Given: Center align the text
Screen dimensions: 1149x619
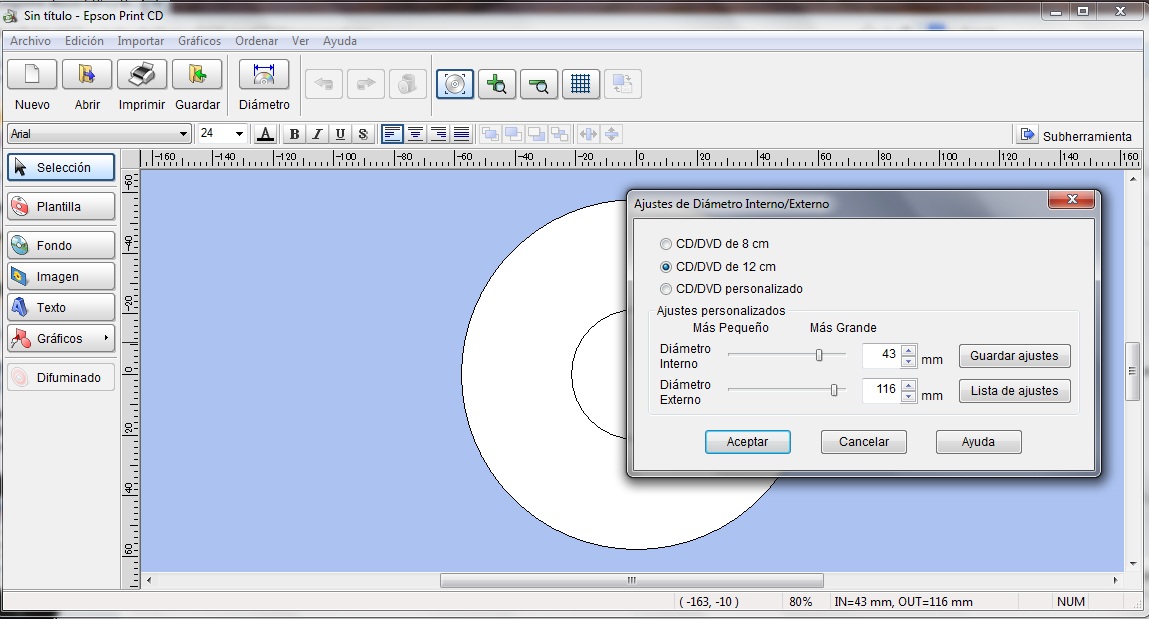Looking at the screenshot, I should coord(415,133).
